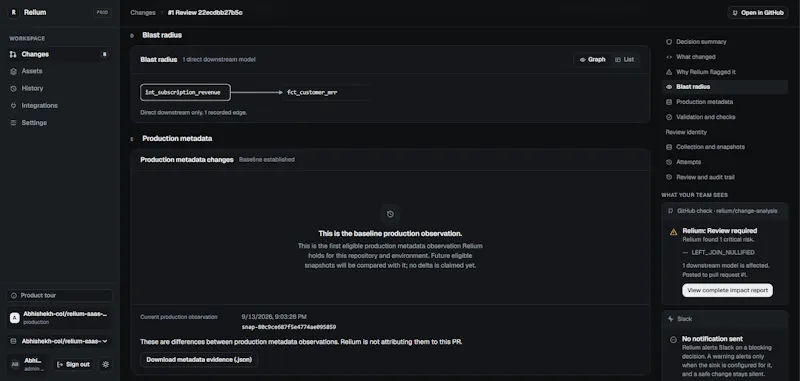800x381 pixels.
Task: Switch Blast radius view to List
Action: (624, 60)
